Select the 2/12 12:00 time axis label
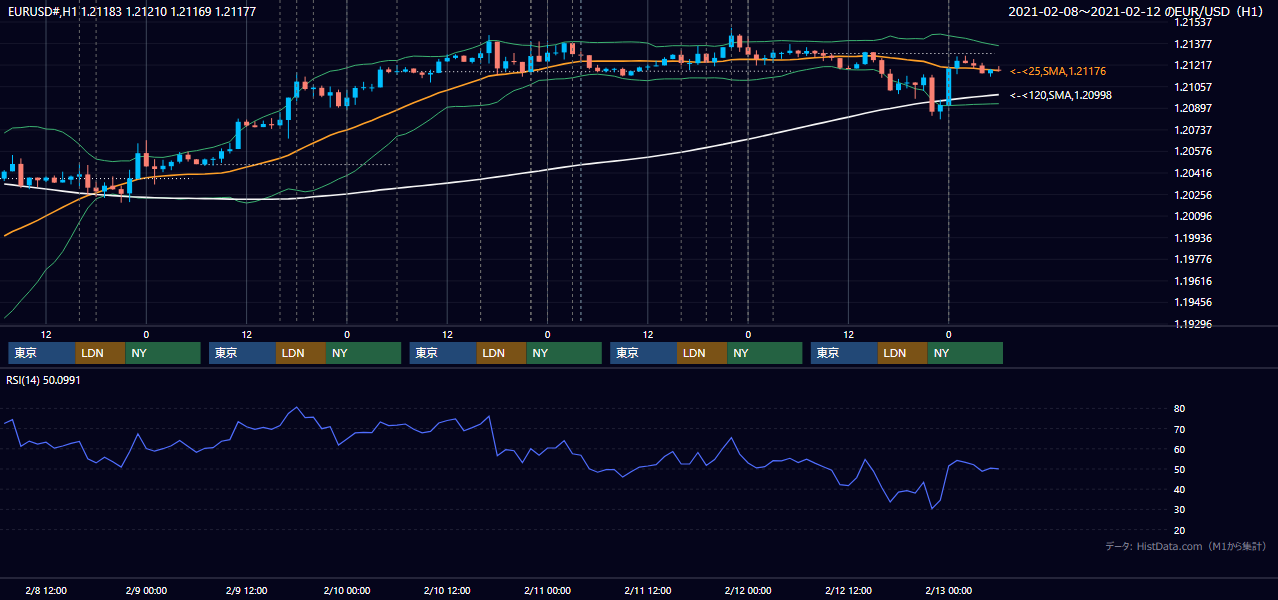The image size is (1278, 600). point(848,590)
